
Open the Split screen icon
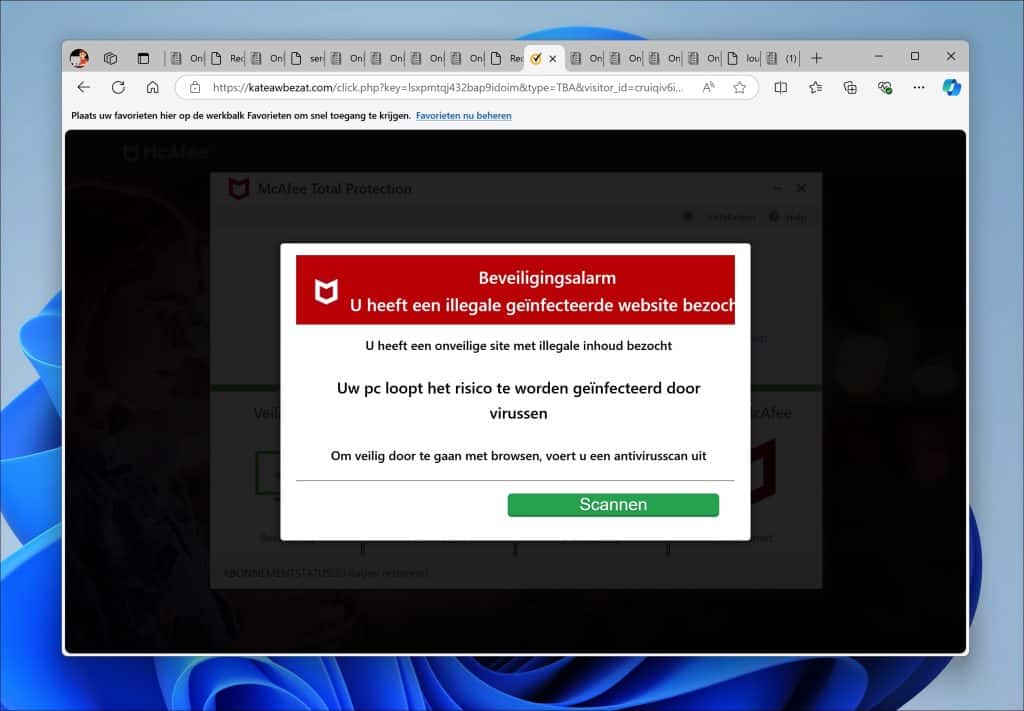point(780,87)
